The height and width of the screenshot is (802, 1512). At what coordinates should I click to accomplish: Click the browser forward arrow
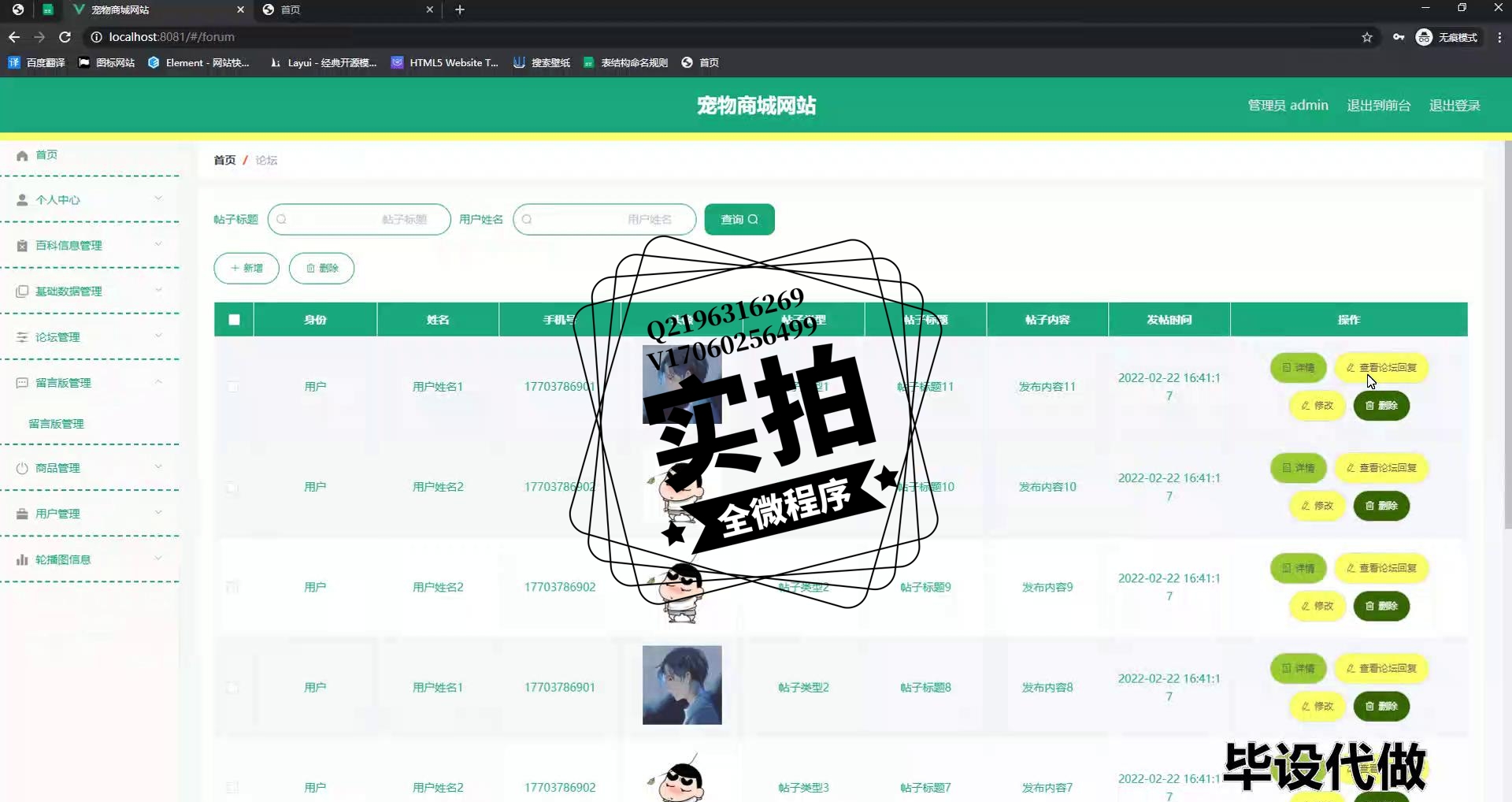tap(39, 37)
